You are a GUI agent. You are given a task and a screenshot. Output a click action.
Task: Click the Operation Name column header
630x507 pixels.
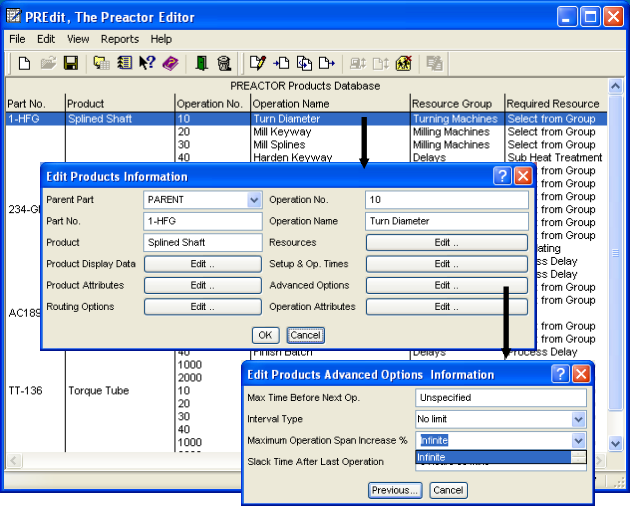tap(330, 104)
